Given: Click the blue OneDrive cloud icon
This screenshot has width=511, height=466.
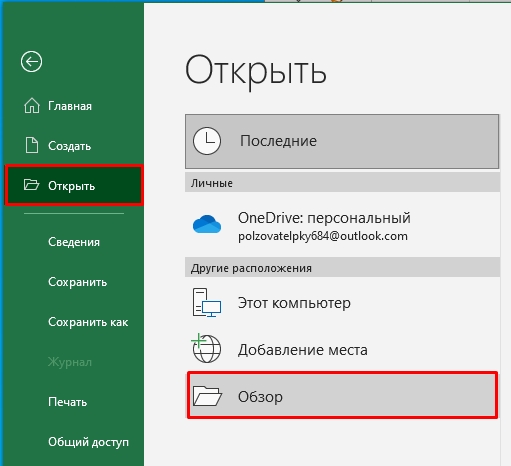Looking at the screenshot, I should [207, 224].
